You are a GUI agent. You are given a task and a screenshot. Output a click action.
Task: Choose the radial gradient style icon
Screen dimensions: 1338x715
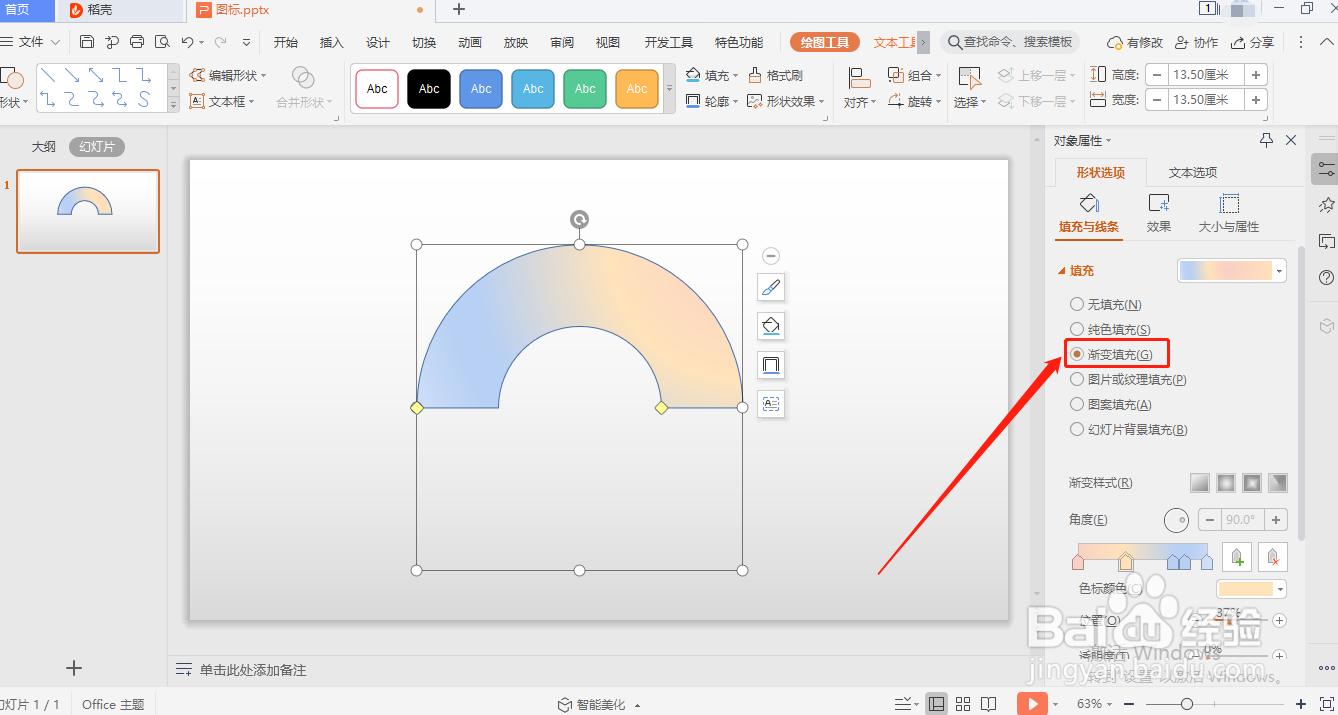(1226, 483)
